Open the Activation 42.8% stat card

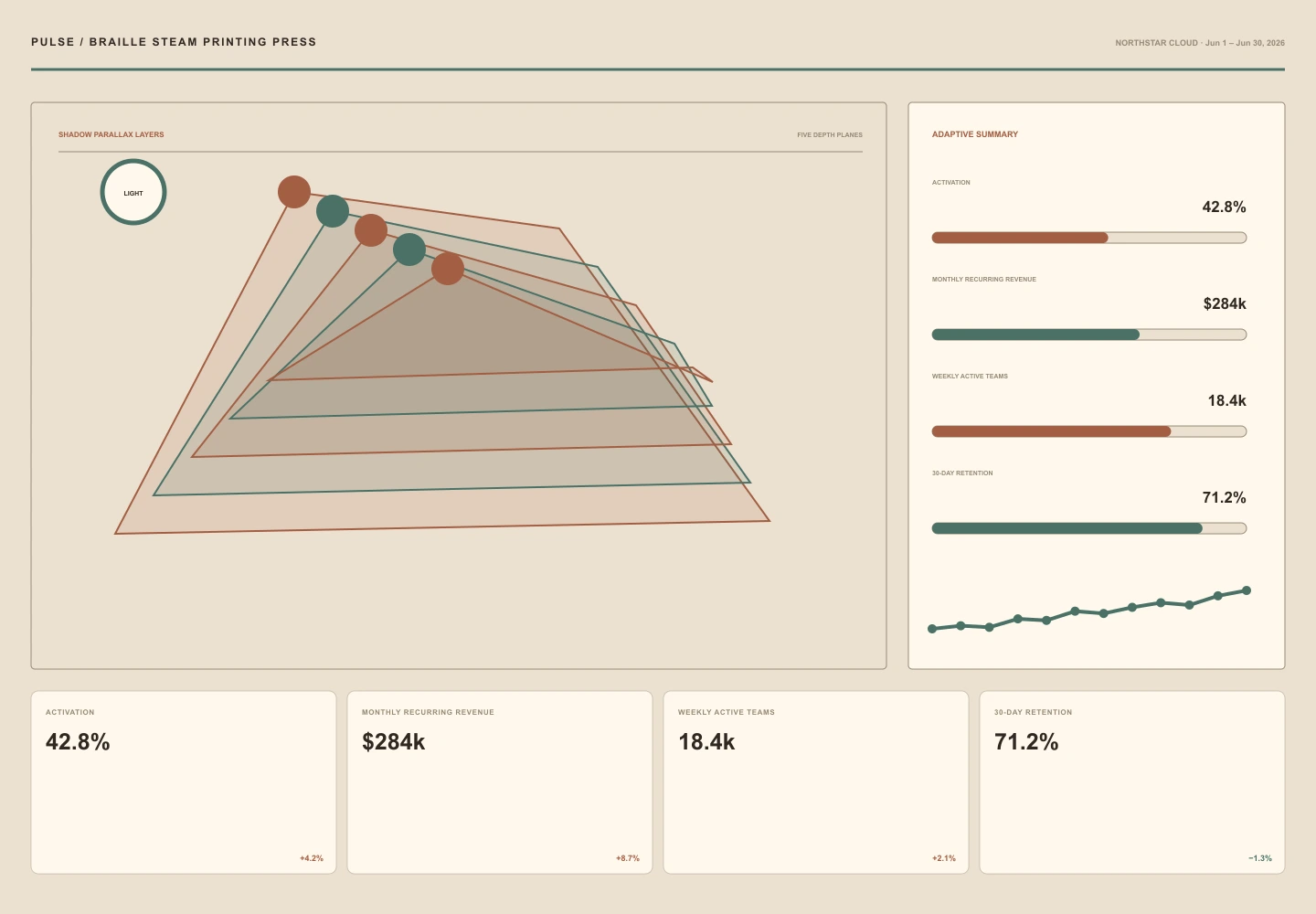pyautogui.click(x=184, y=782)
